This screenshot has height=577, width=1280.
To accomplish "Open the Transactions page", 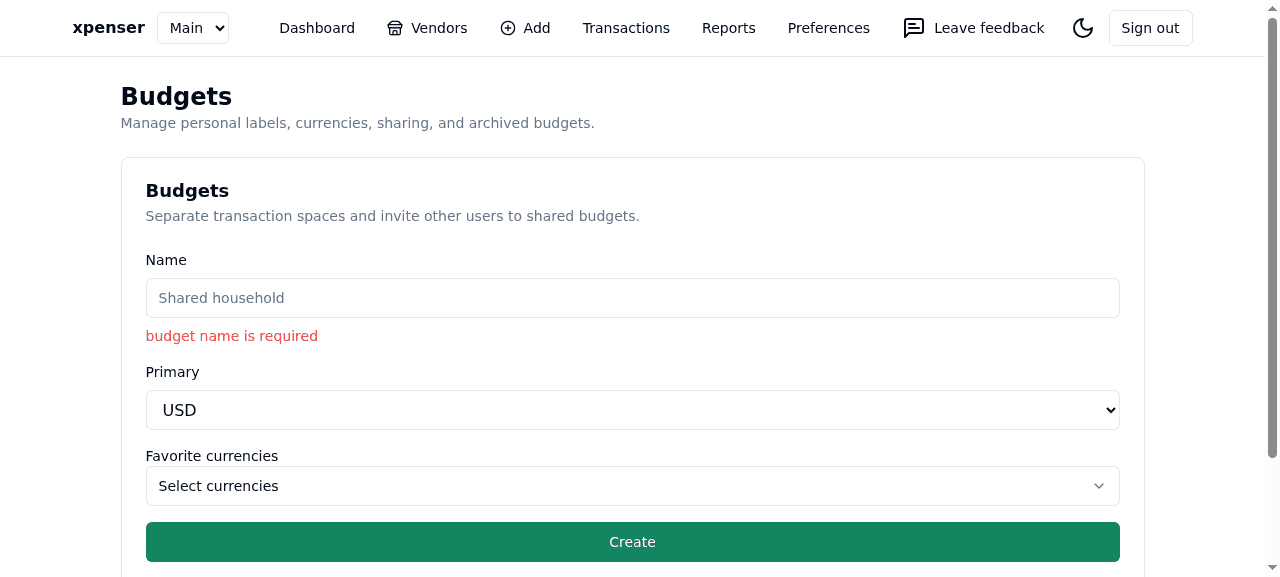I will click(626, 28).
